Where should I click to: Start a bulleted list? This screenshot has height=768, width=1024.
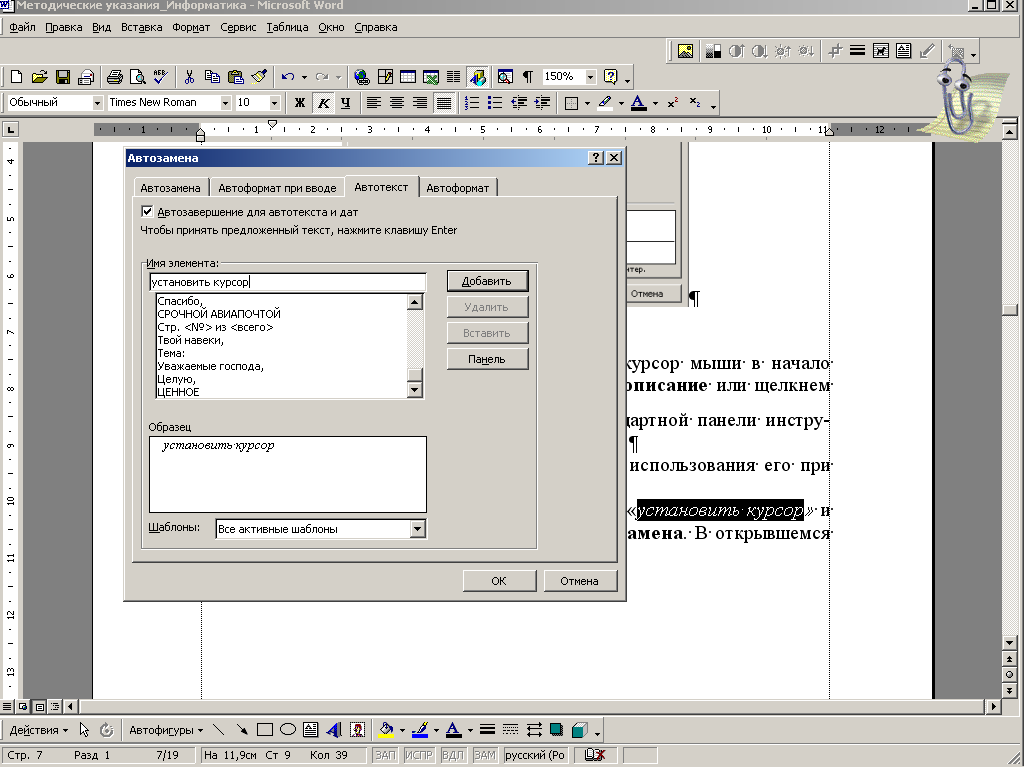[495, 103]
